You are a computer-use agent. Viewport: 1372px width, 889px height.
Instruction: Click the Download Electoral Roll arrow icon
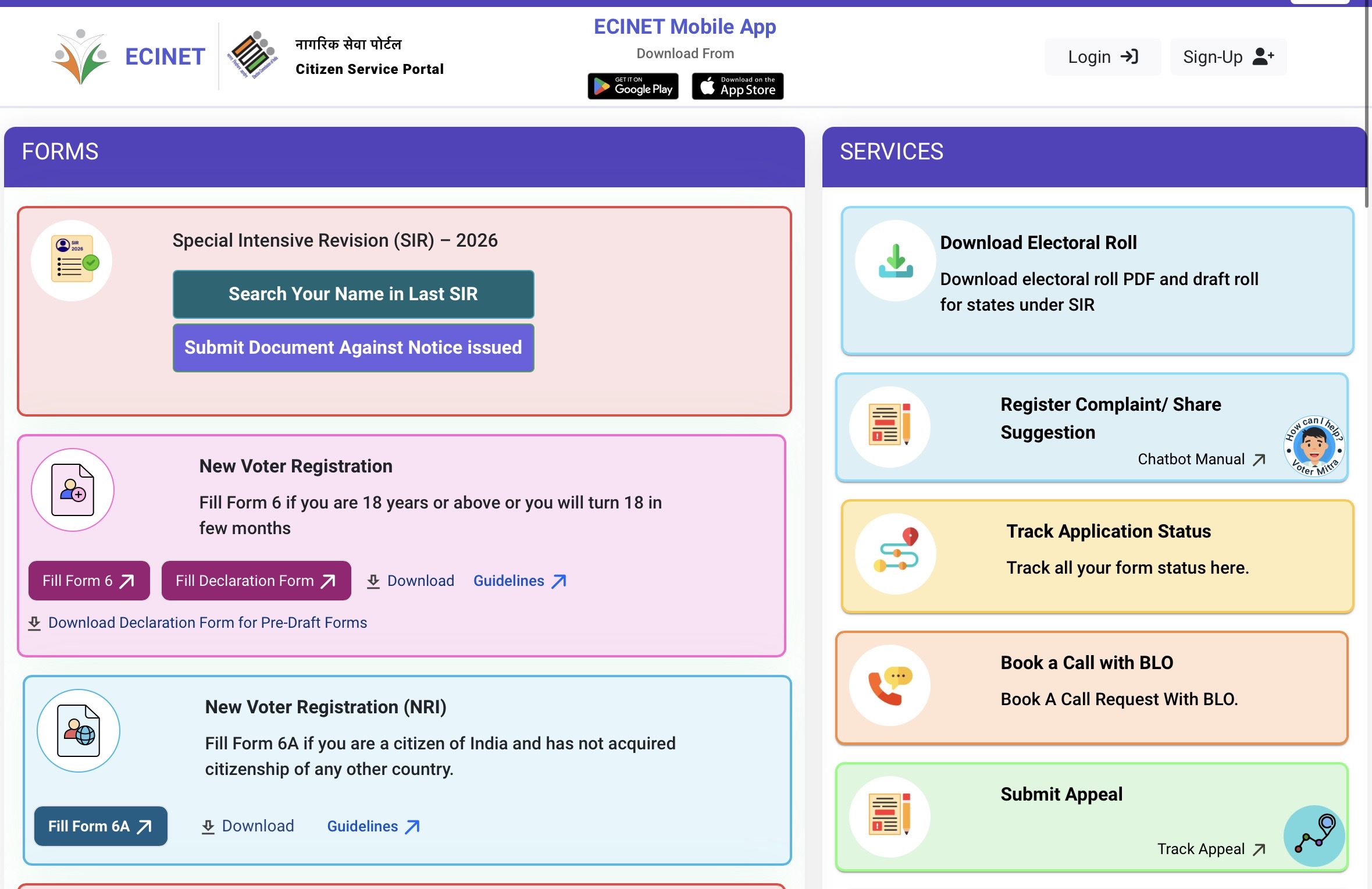(896, 261)
